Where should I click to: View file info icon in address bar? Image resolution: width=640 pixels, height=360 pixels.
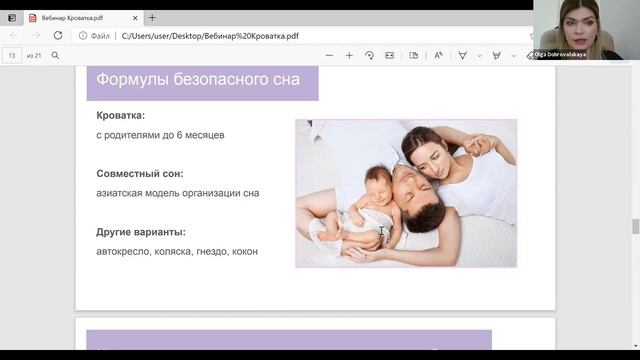83,36
